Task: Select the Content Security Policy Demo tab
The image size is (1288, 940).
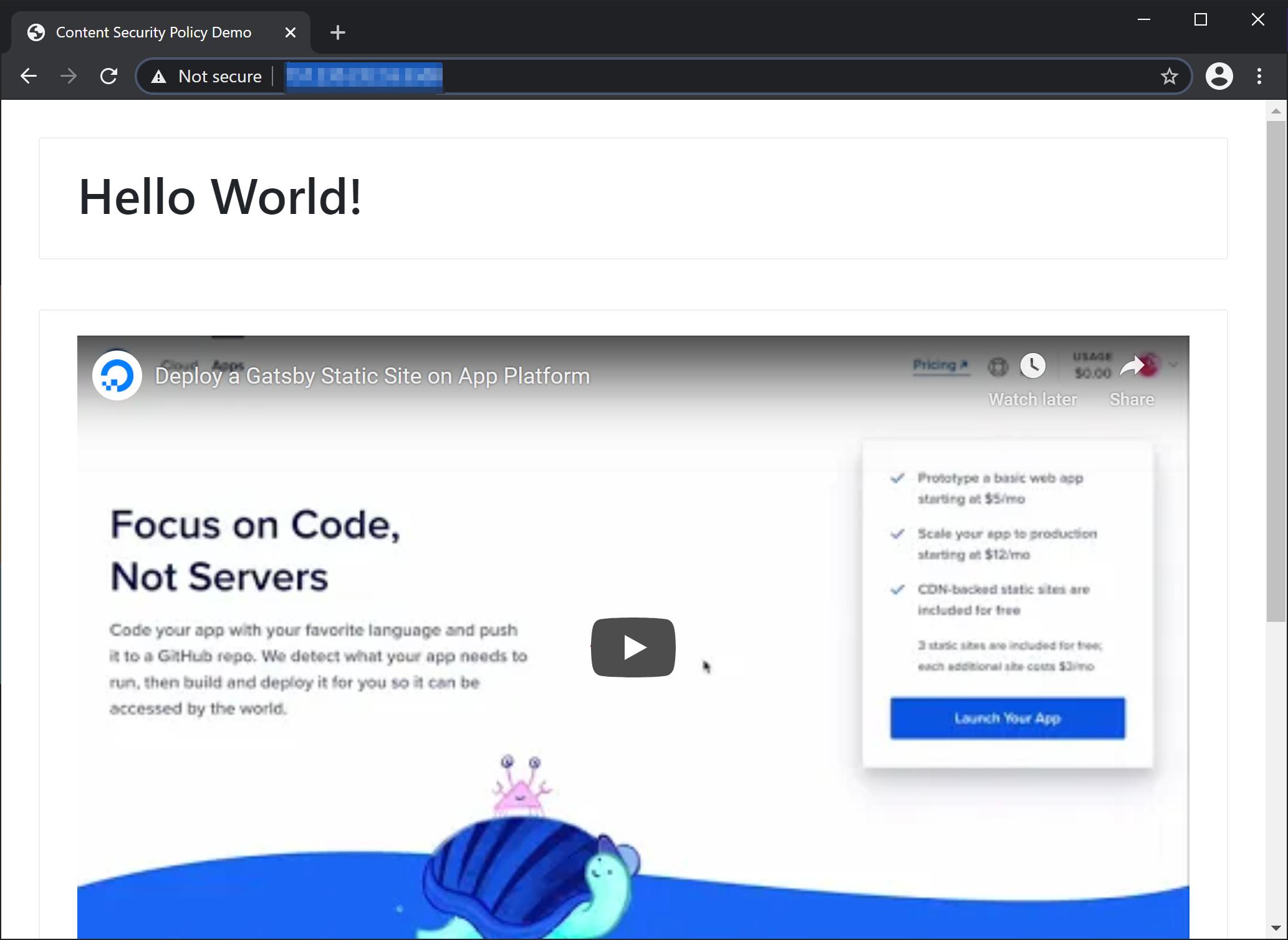Action: [153, 32]
